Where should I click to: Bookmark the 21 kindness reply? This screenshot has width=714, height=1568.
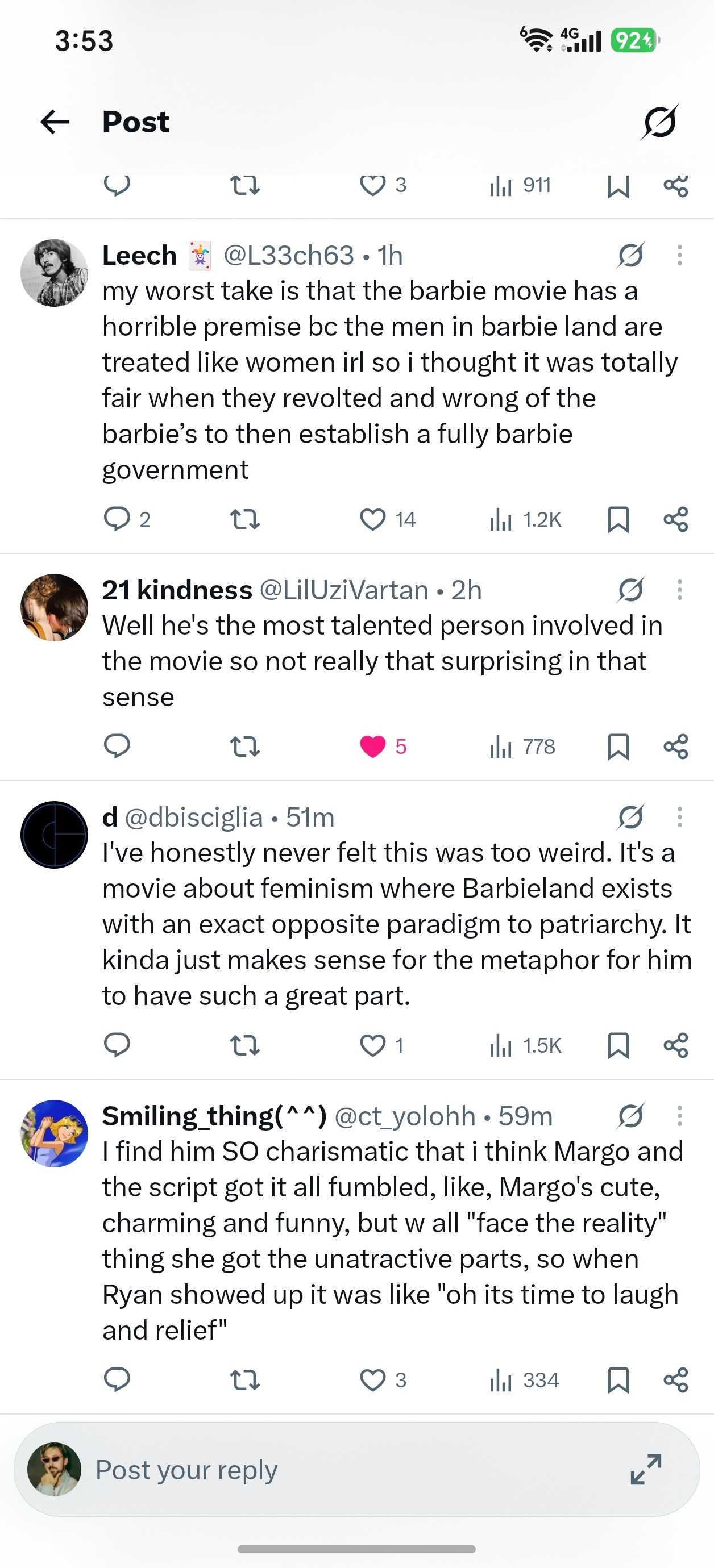pos(618,747)
